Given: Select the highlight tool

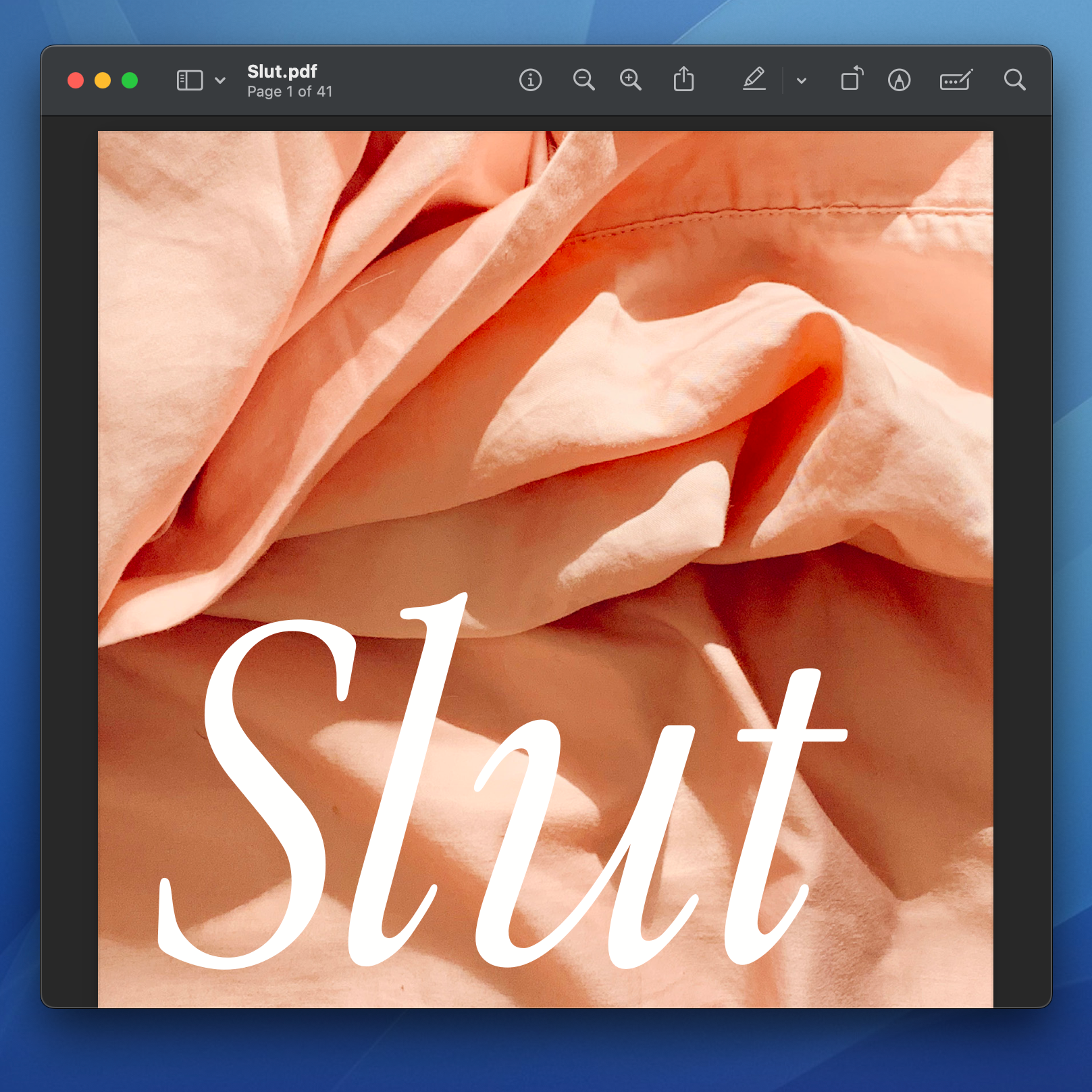Looking at the screenshot, I should (x=756, y=80).
